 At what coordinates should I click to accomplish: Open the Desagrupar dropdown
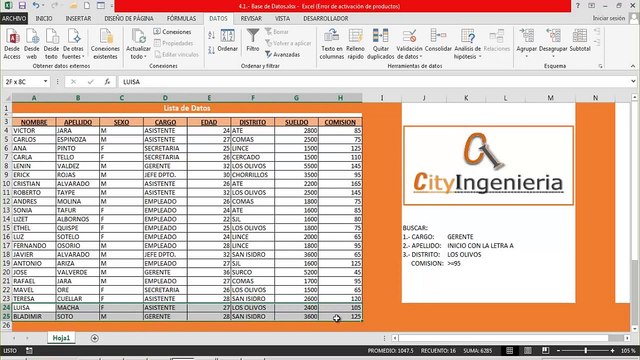pyautogui.click(x=553, y=52)
